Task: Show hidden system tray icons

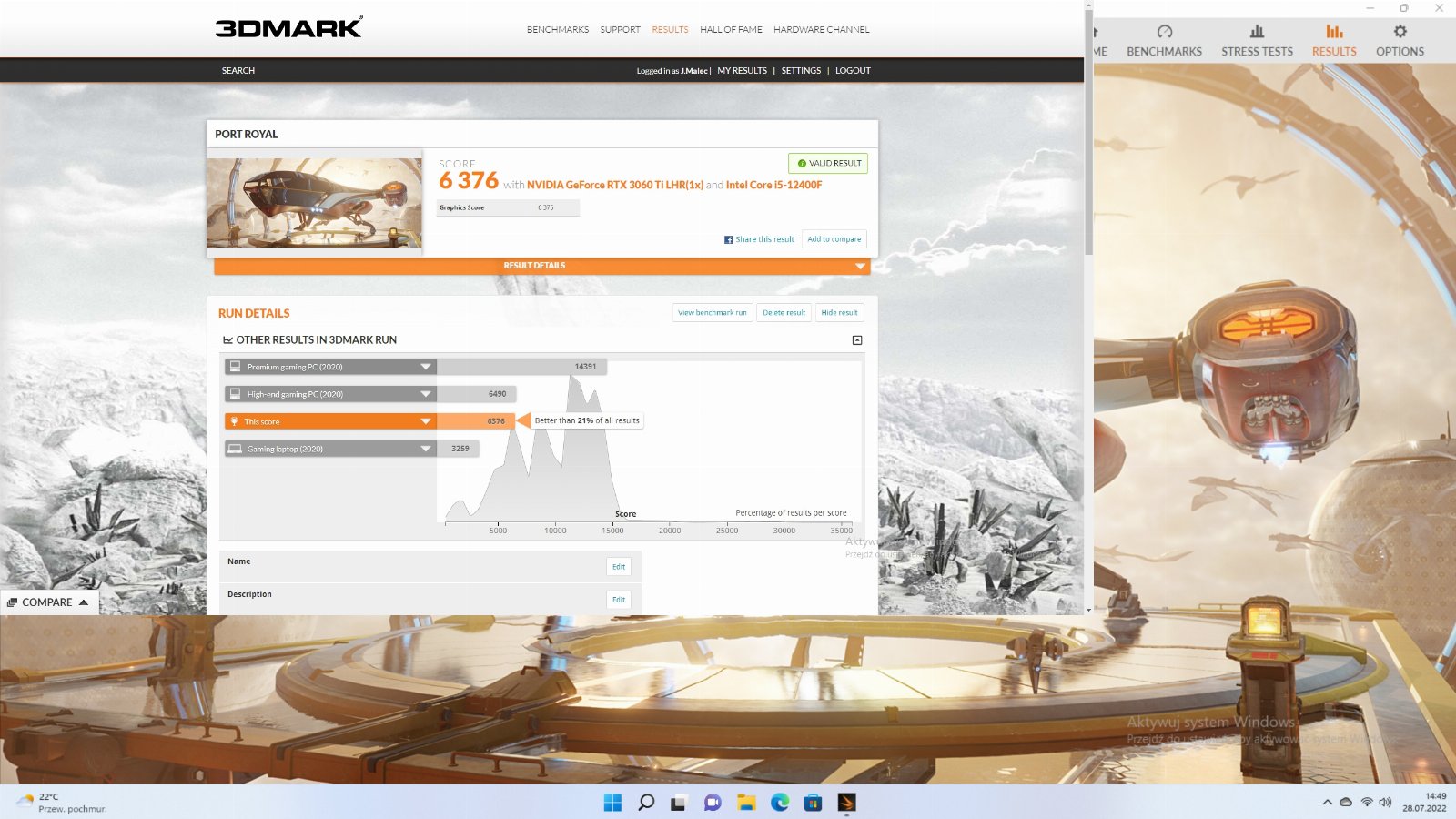Action: [1327, 802]
